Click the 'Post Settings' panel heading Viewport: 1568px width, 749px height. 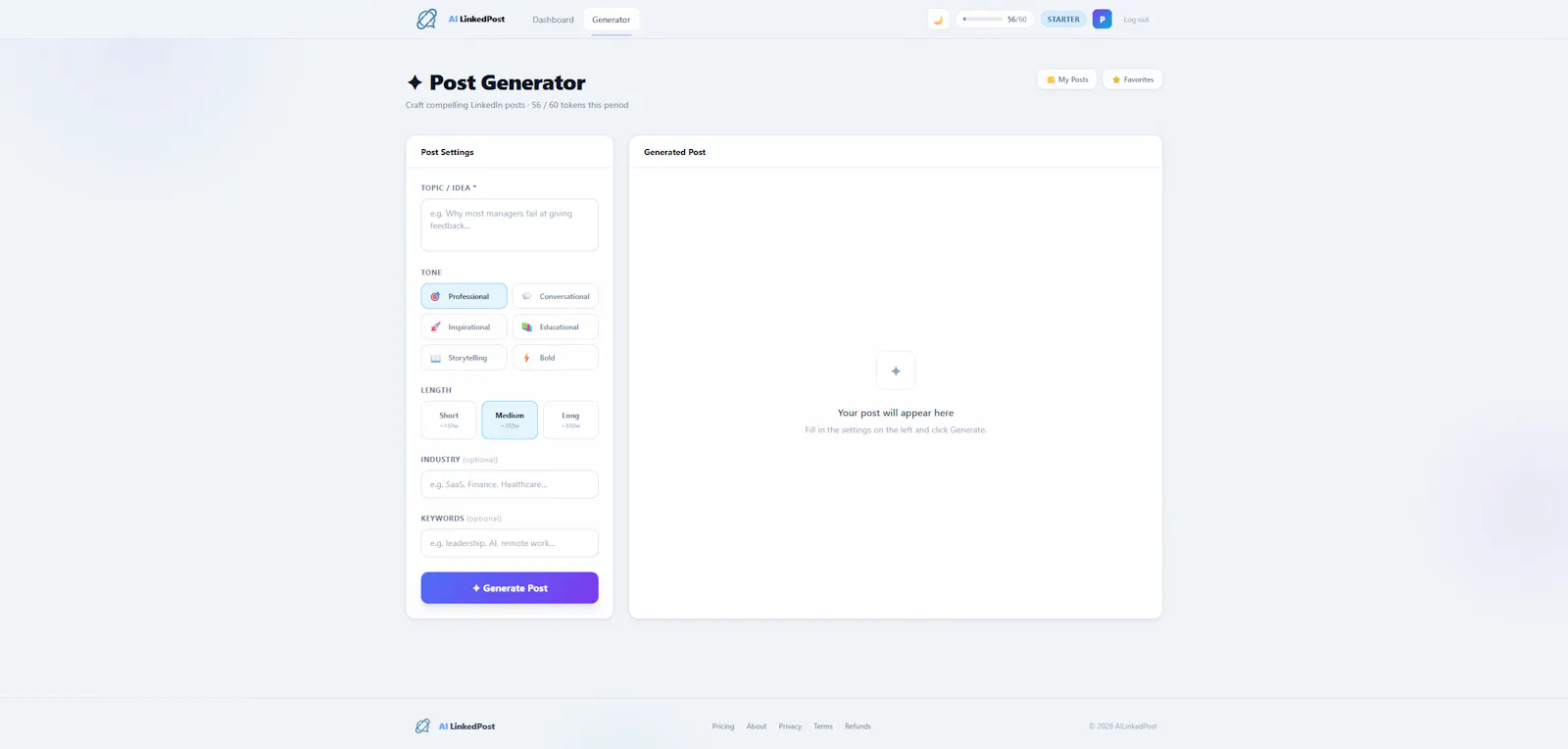click(447, 152)
